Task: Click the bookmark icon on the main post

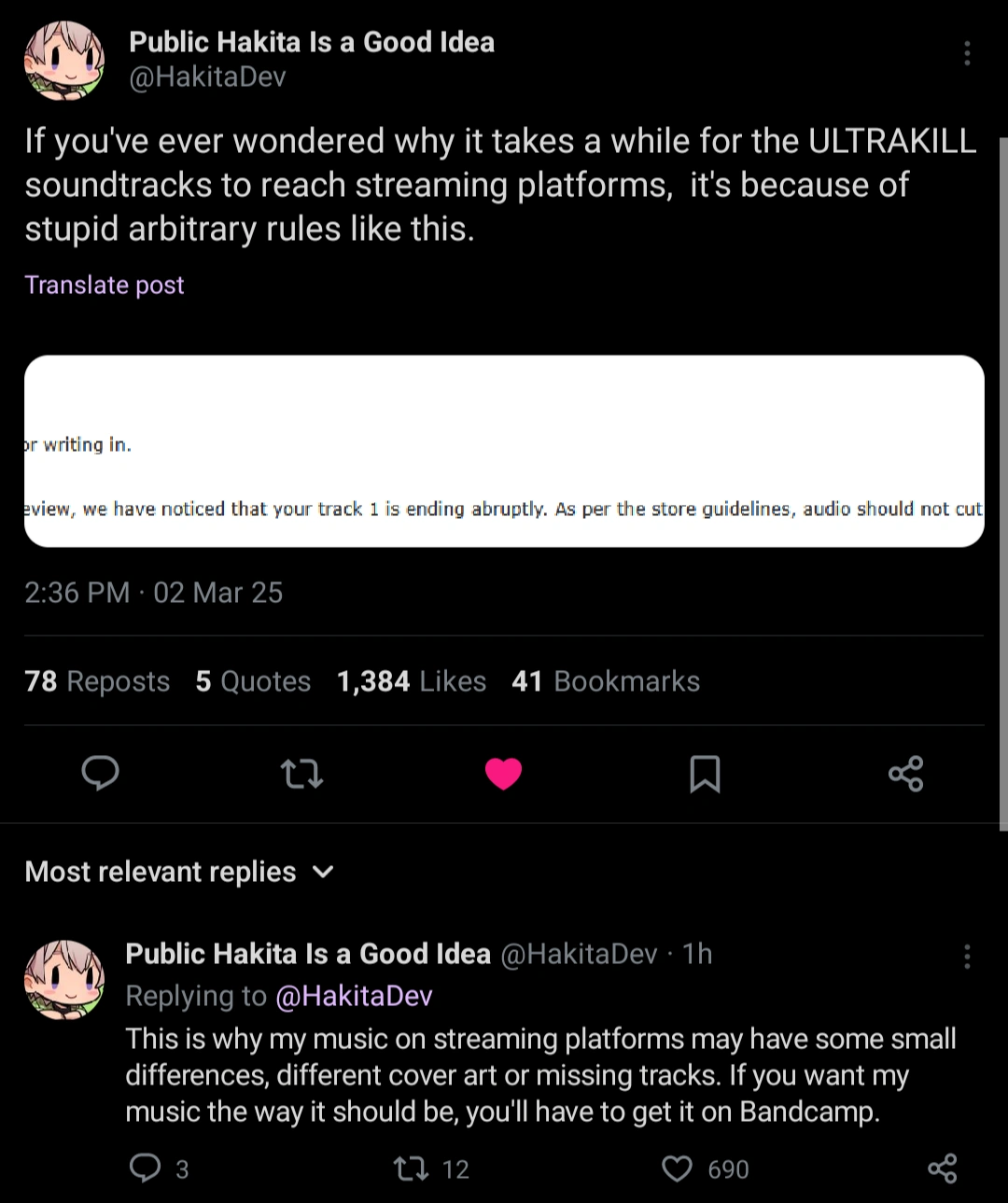Action: (x=706, y=775)
